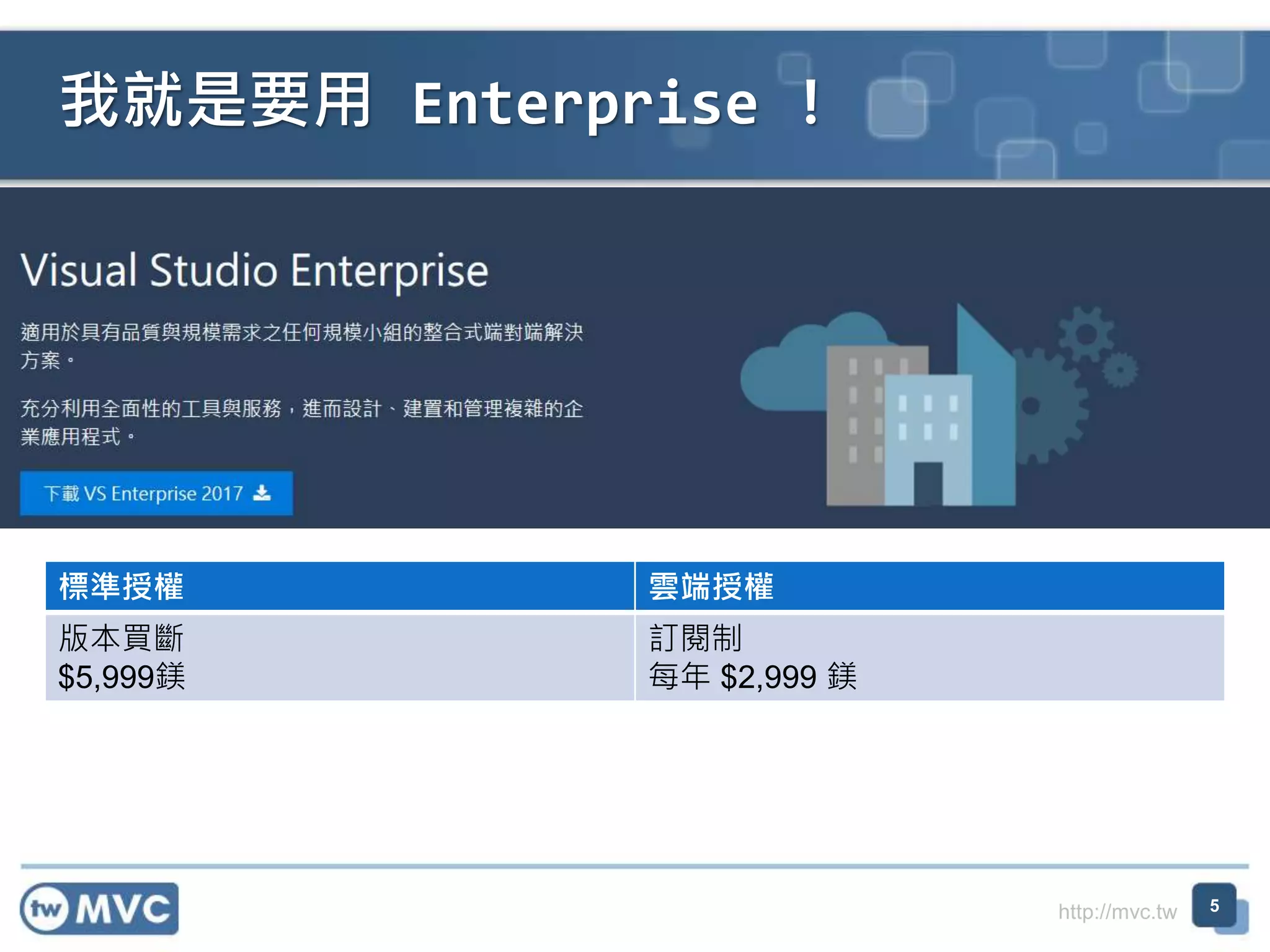Click the twMVC logo
Screen dimensions: 1270x952
tap(99, 909)
